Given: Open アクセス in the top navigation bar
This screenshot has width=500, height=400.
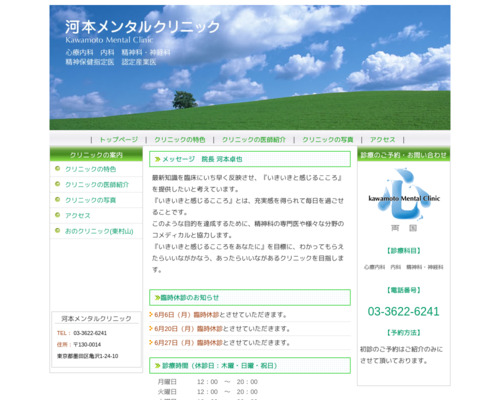Looking at the screenshot, I should [x=383, y=140].
